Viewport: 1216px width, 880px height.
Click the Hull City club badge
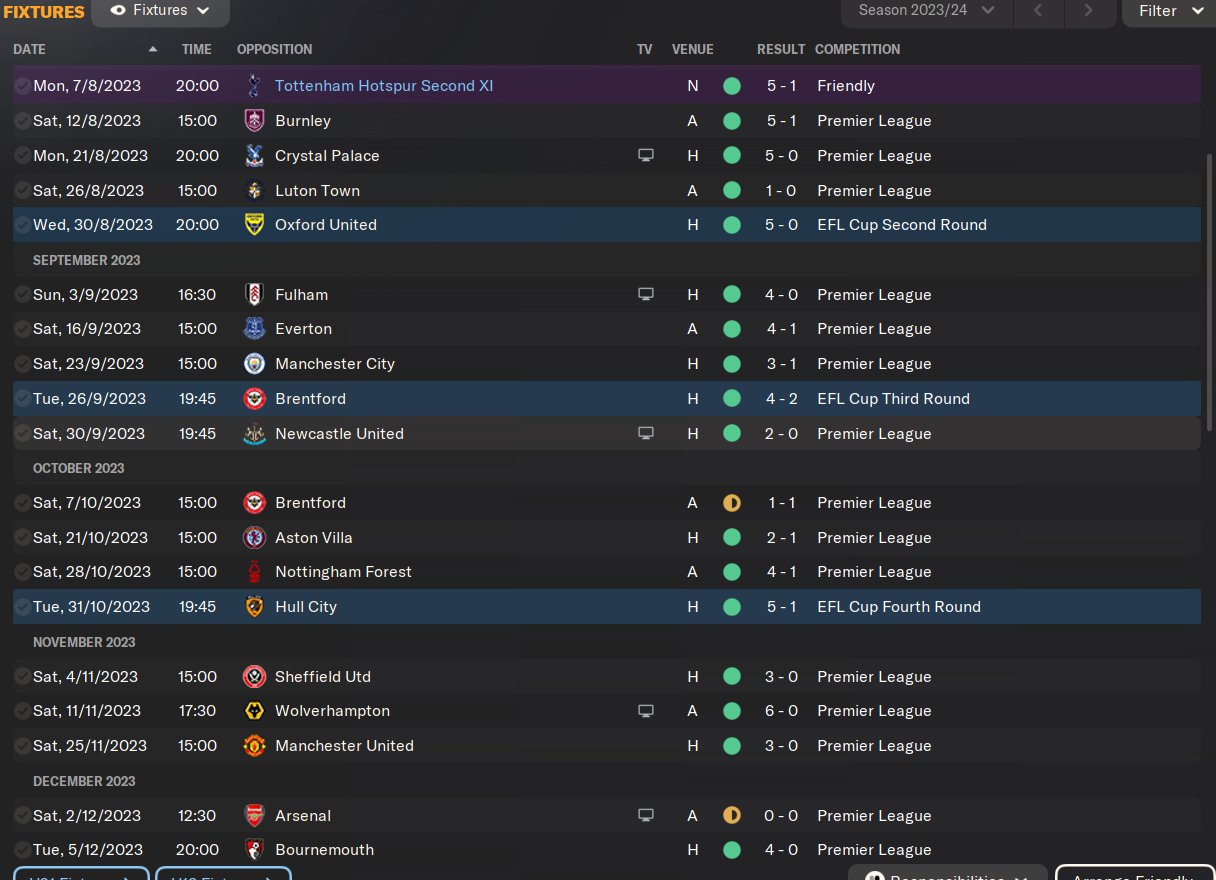click(254, 607)
